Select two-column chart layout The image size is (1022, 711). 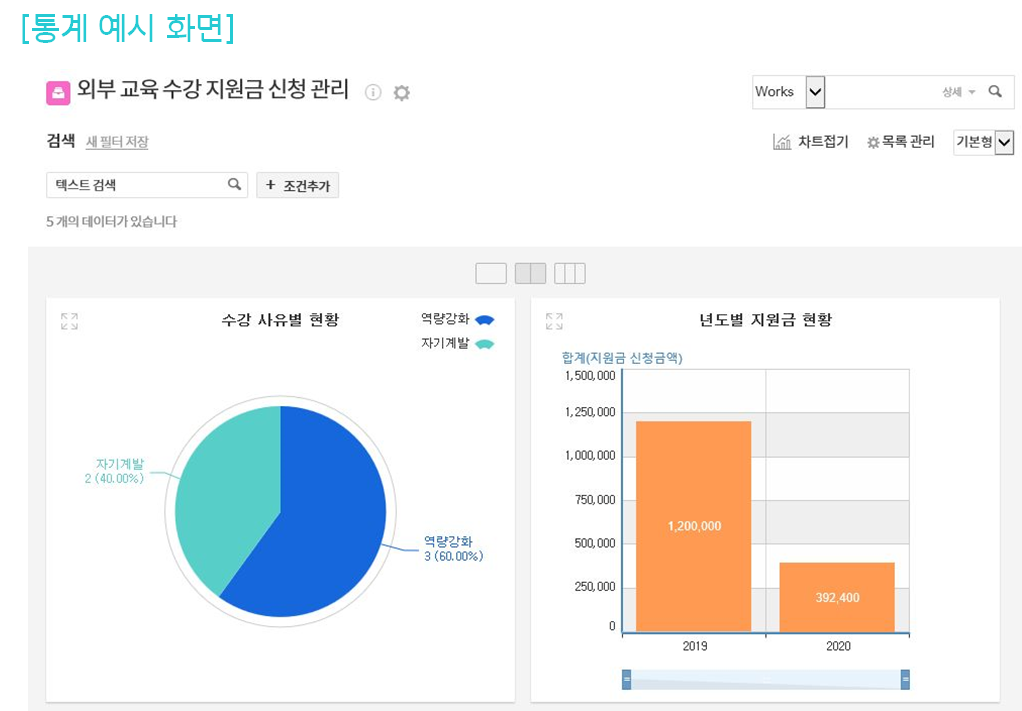[x=530, y=273]
